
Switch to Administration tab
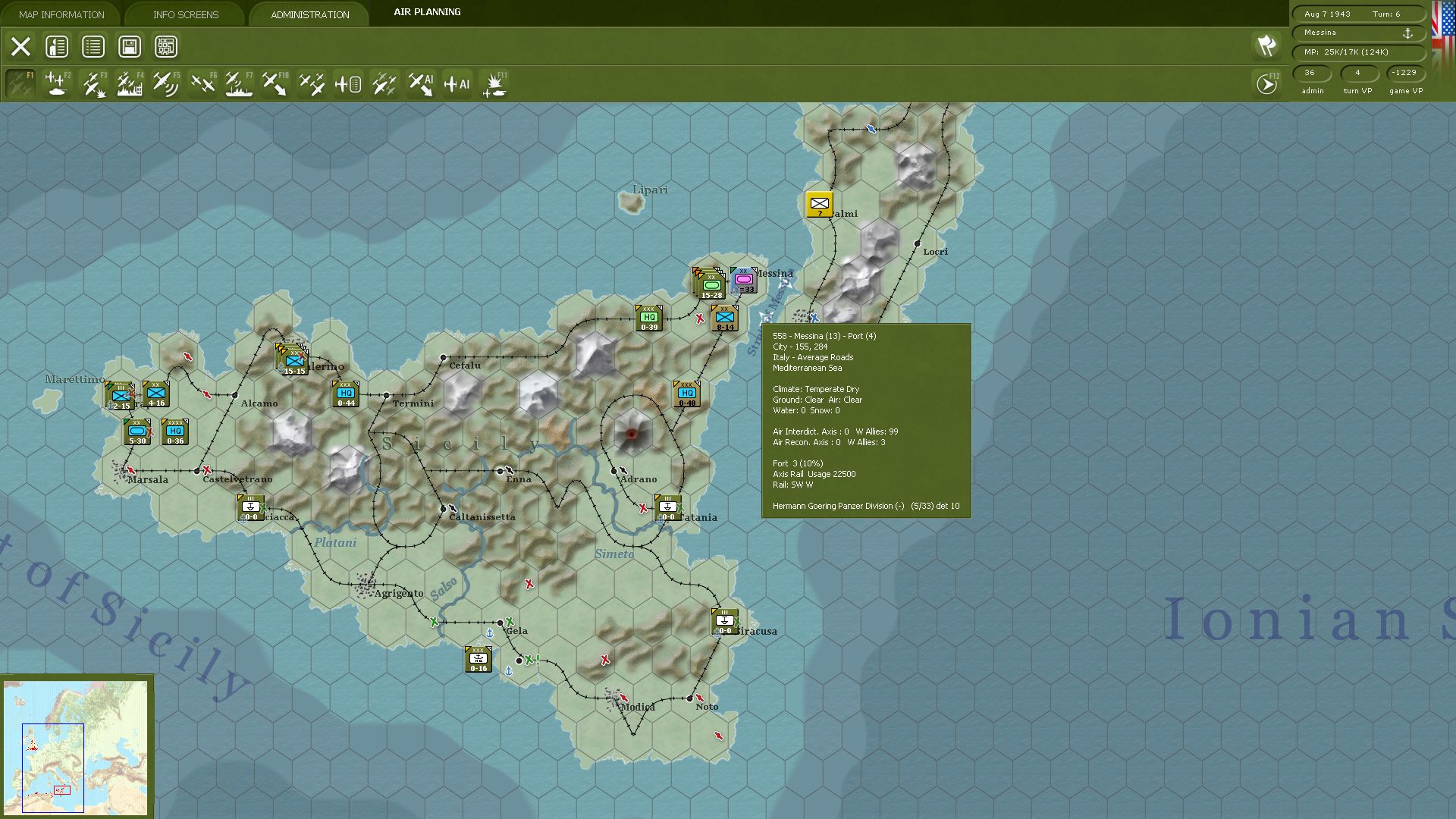pos(310,14)
